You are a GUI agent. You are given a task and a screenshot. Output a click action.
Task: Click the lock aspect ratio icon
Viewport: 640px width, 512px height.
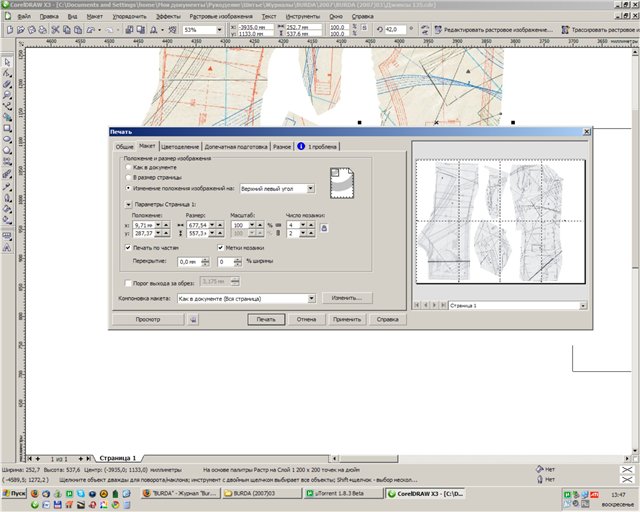[x=324, y=227]
